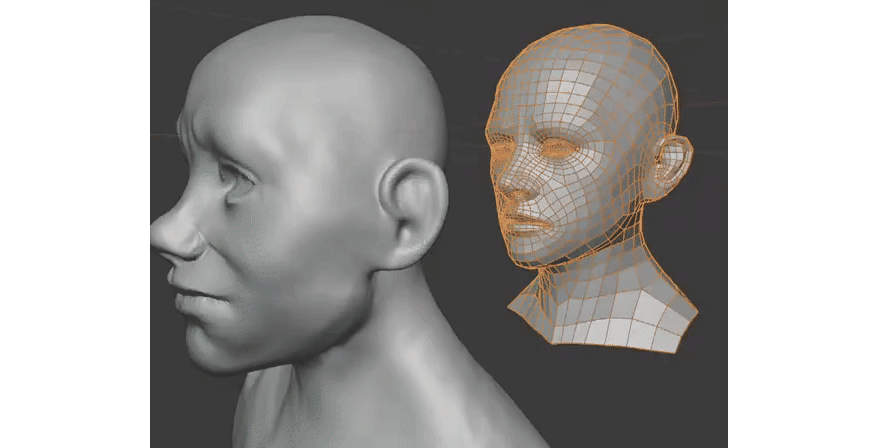Click the lips on the wireframe head
The image size is (878, 448).
point(524,223)
